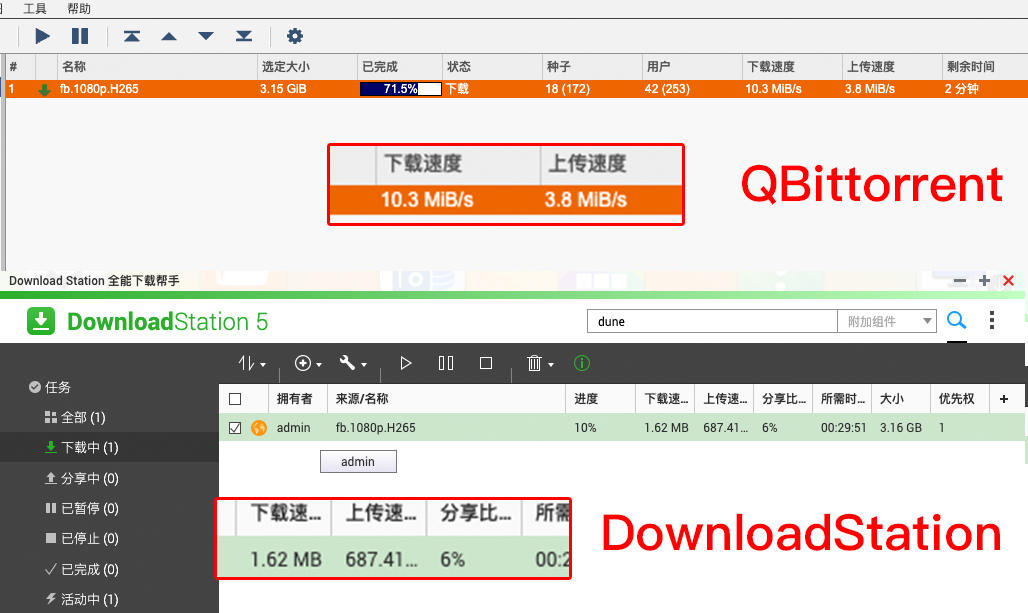The height and width of the screenshot is (613, 1028).
Task: Select 分享中 (0) in sidebar
Action: pos(82,479)
